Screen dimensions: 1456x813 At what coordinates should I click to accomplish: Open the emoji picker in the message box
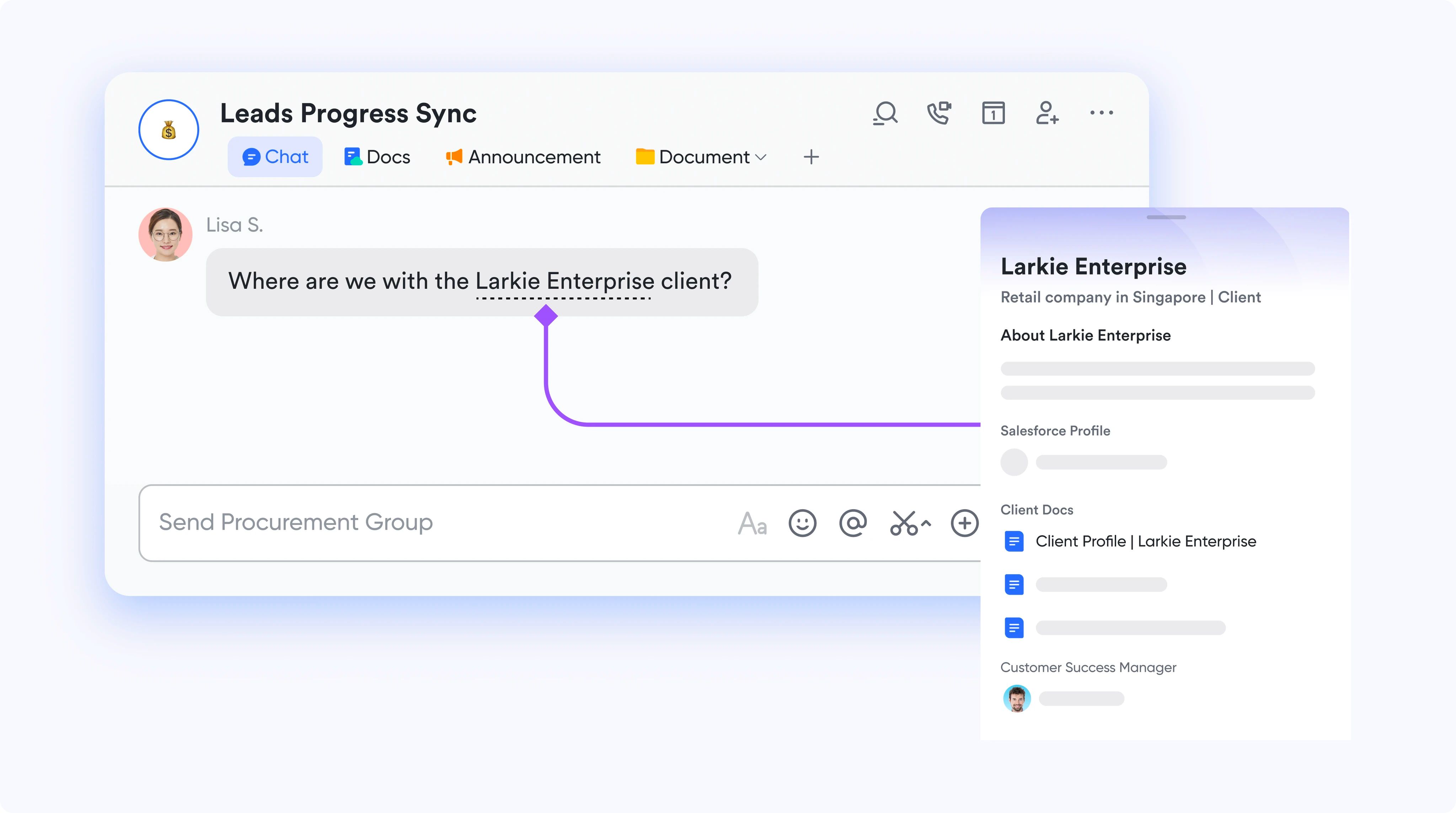pyautogui.click(x=802, y=523)
